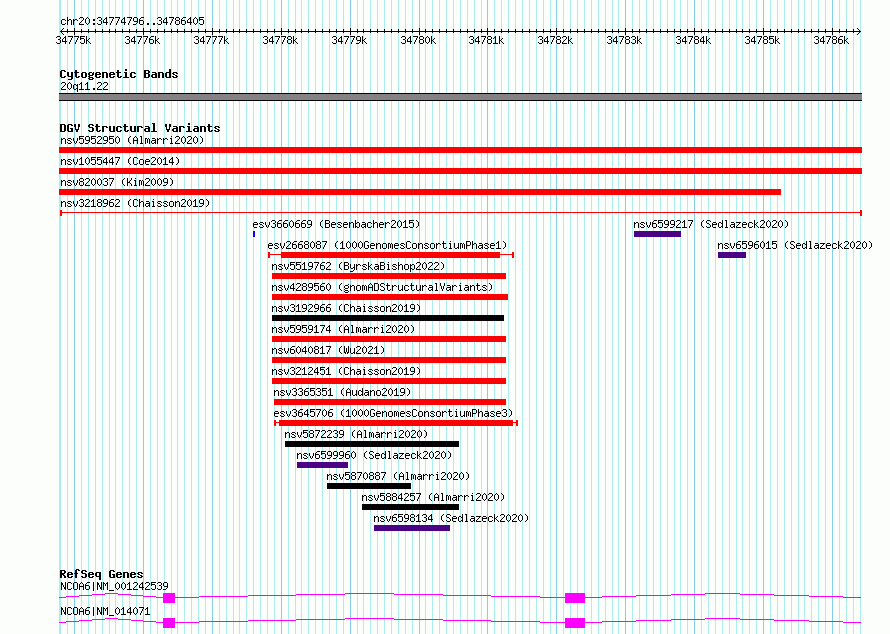
Task: Click the DGV Structural Variants track heading
Action: [140, 128]
